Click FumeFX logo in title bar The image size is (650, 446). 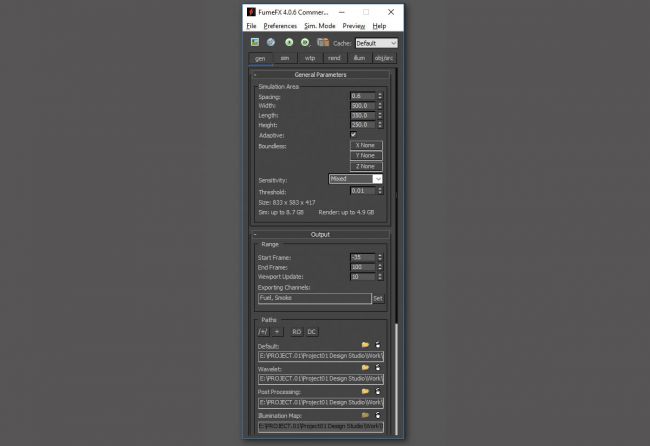[x=251, y=12]
